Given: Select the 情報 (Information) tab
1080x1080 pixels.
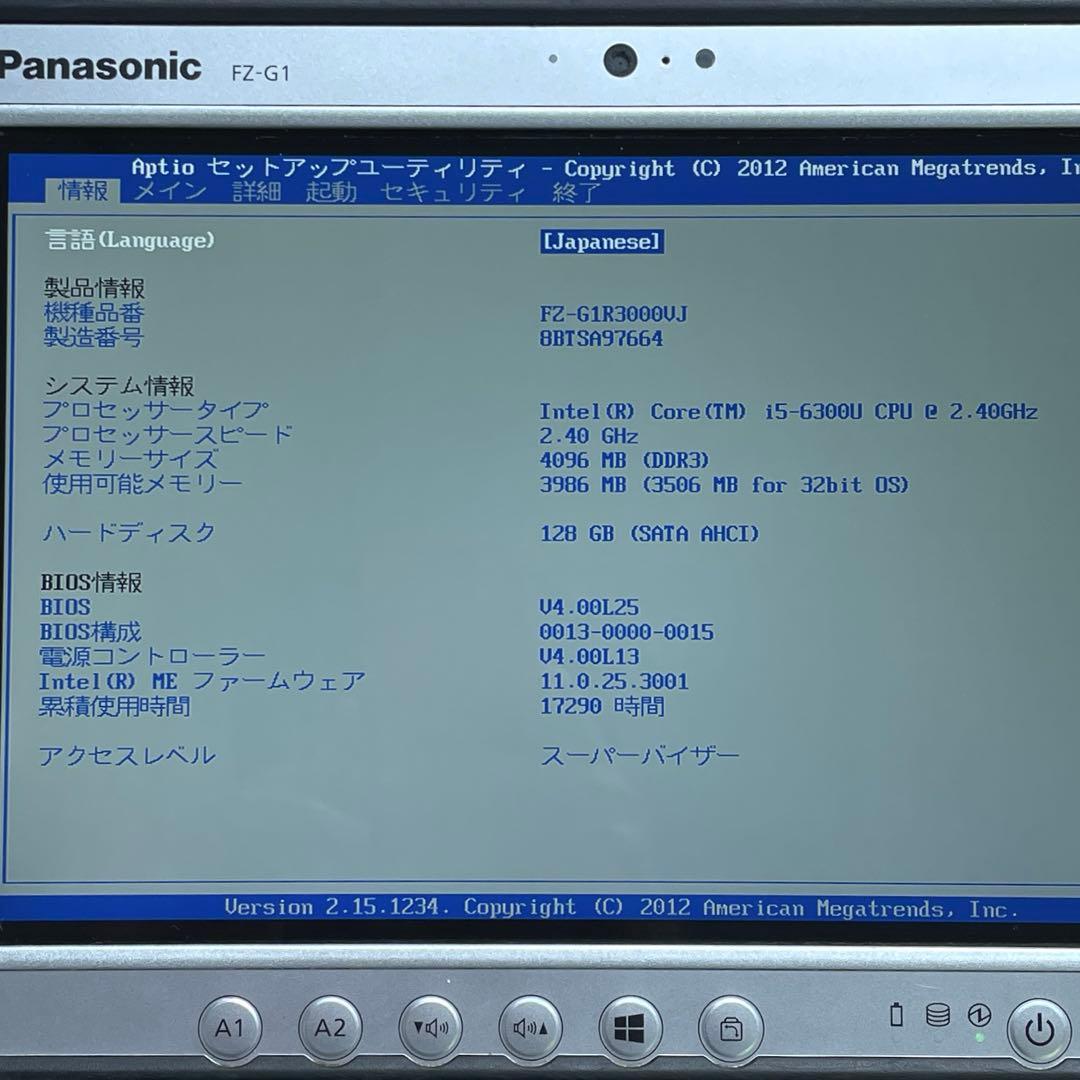Looking at the screenshot, I should point(83,191).
